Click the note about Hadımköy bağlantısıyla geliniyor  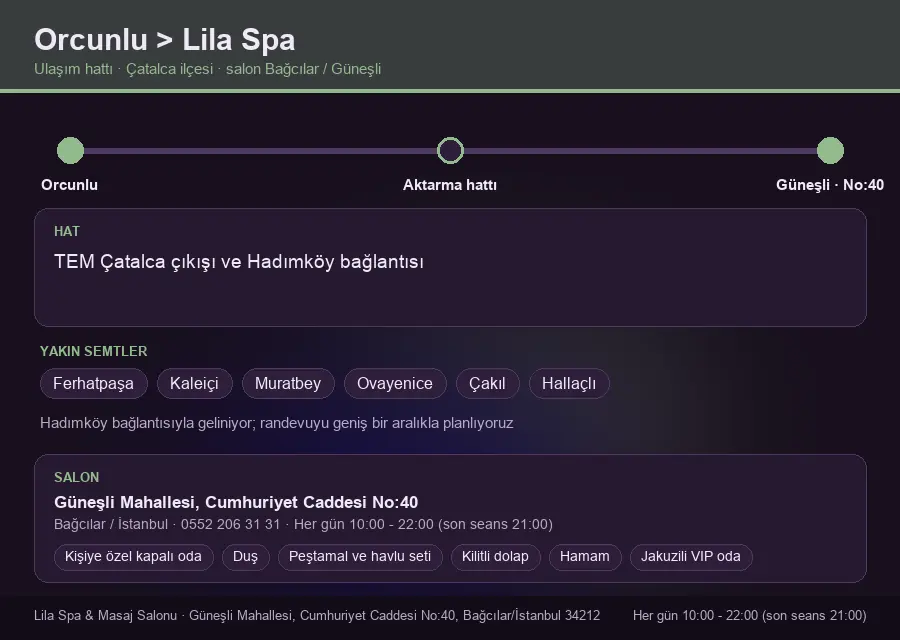[277, 423]
